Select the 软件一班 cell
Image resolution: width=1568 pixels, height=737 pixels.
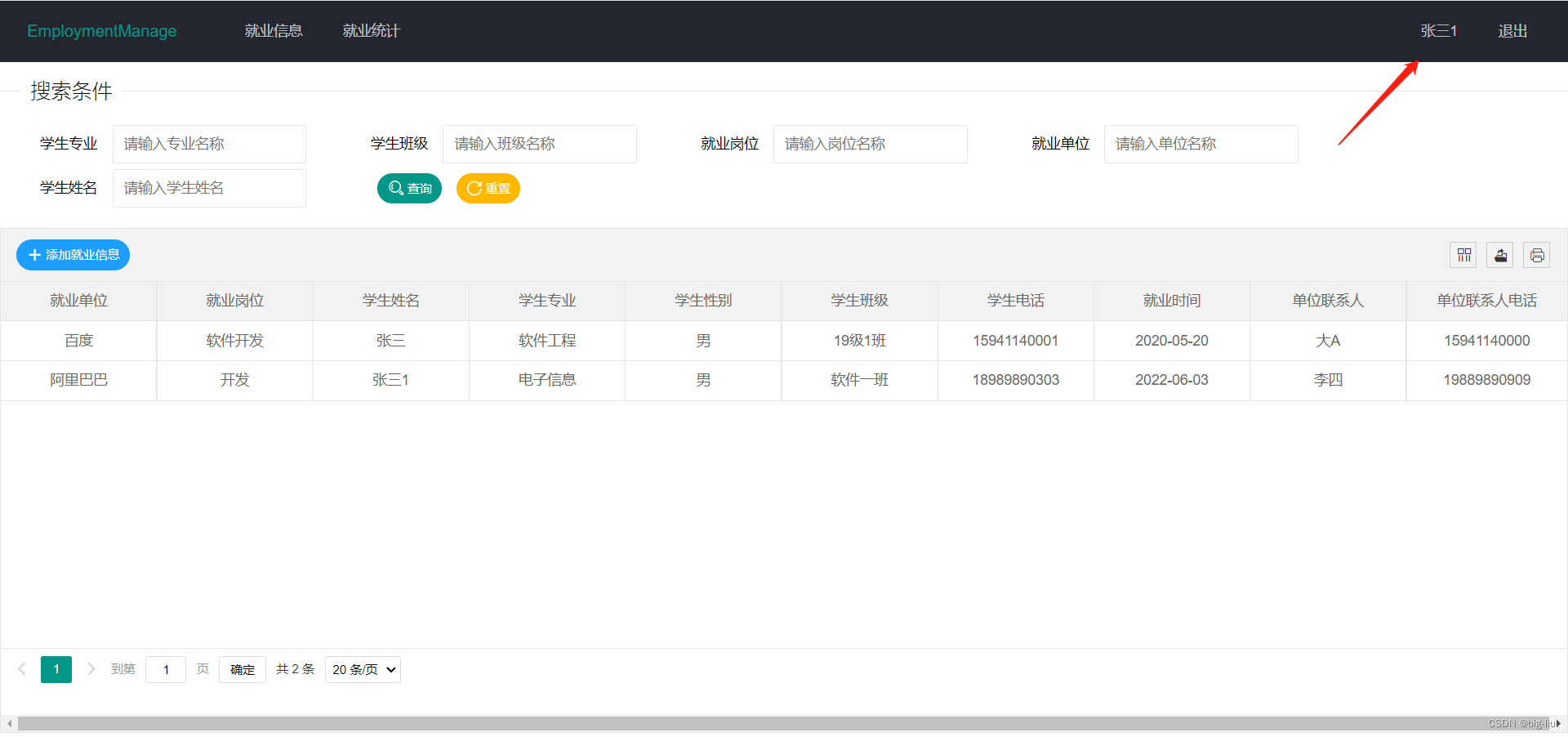coord(860,380)
